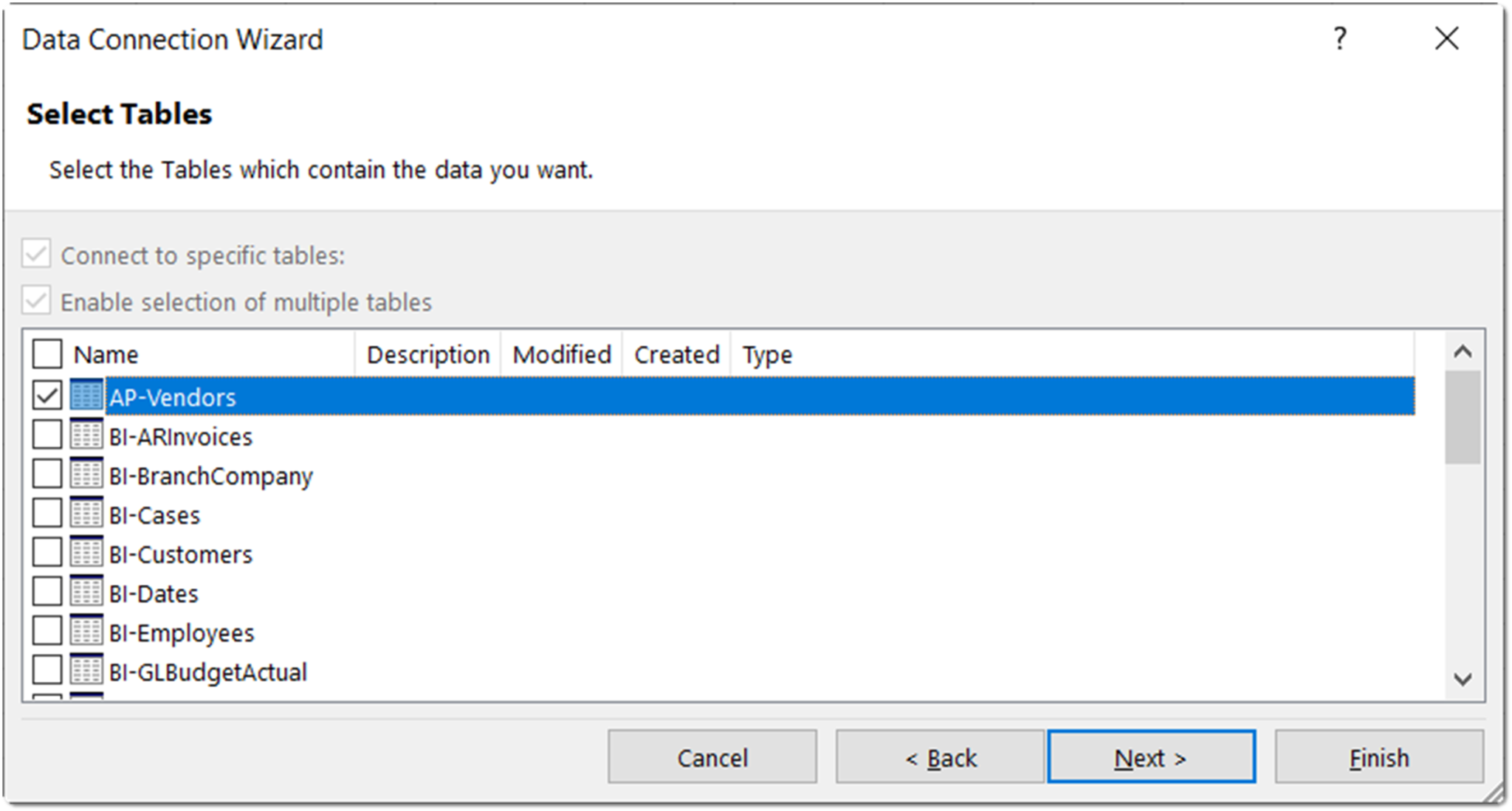
Task: Click the BI-Dates table icon
Action: 87,593
